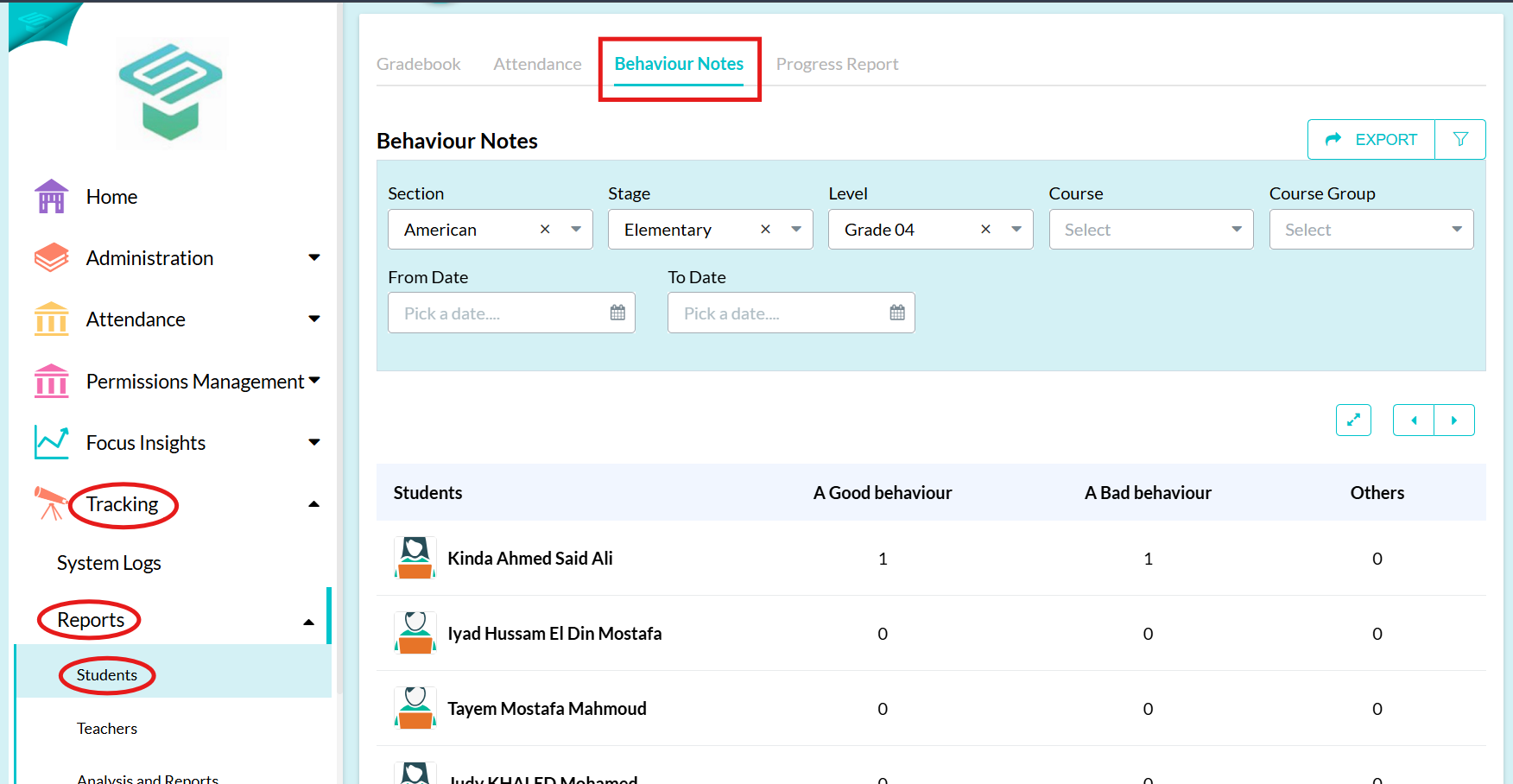Image resolution: width=1513 pixels, height=784 pixels.
Task: Clear the American section selection
Action: pos(545,229)
